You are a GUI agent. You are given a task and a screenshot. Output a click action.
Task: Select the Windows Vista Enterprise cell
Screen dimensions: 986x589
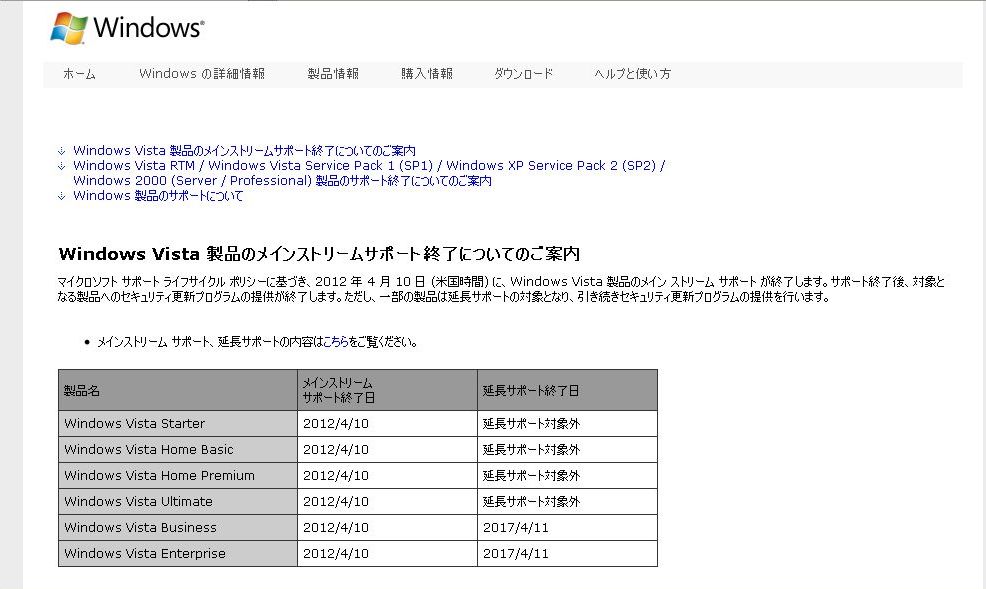point(178,554)
